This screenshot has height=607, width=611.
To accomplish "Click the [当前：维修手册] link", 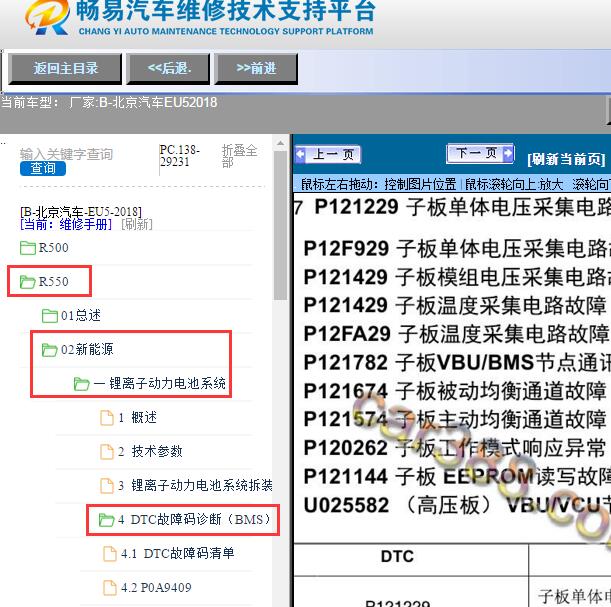I will tap(66, 224).
